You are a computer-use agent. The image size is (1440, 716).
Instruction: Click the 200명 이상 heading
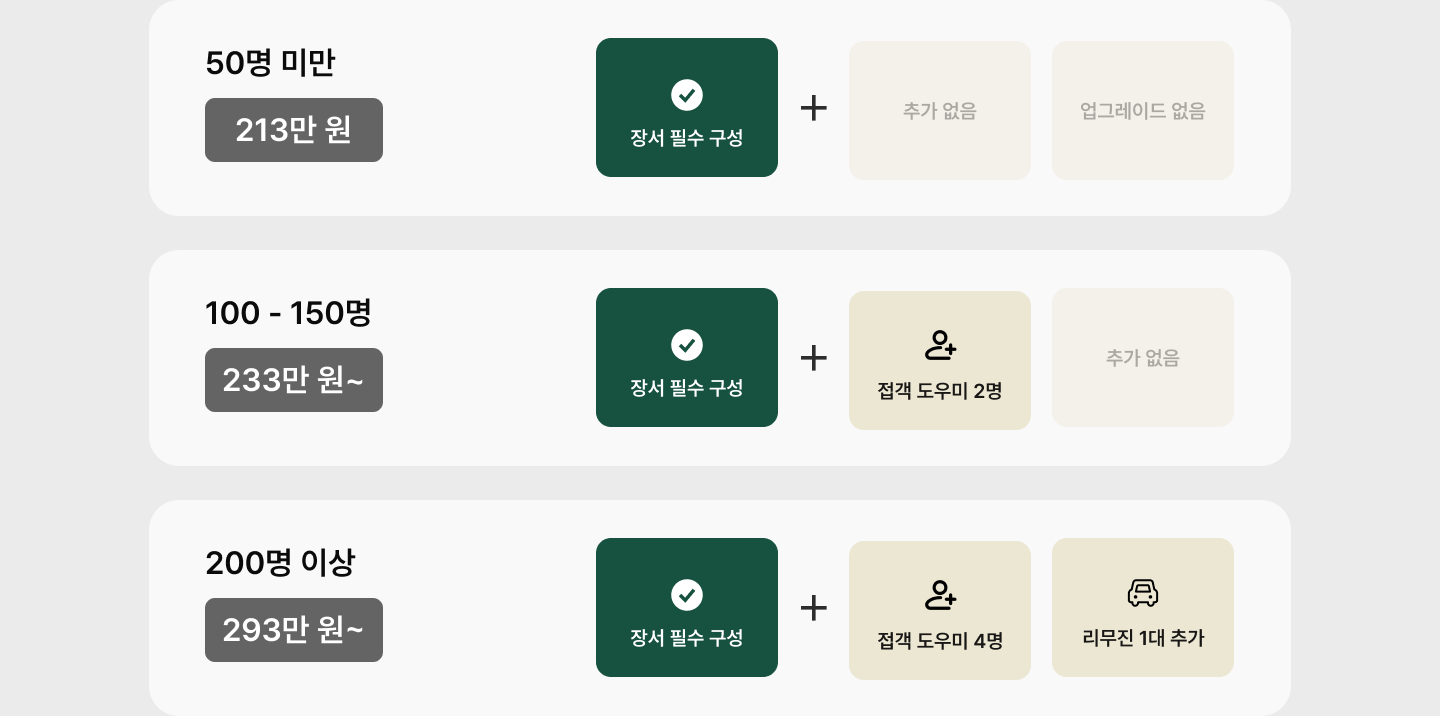point(280,563)
